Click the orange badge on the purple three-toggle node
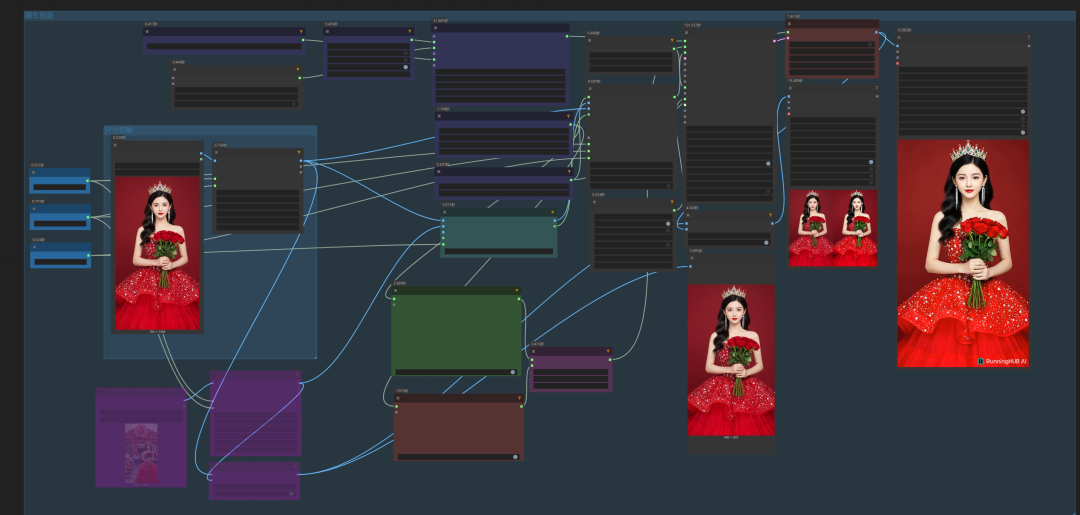Viewport: 1080px width, 515px height. click(411, 31)
